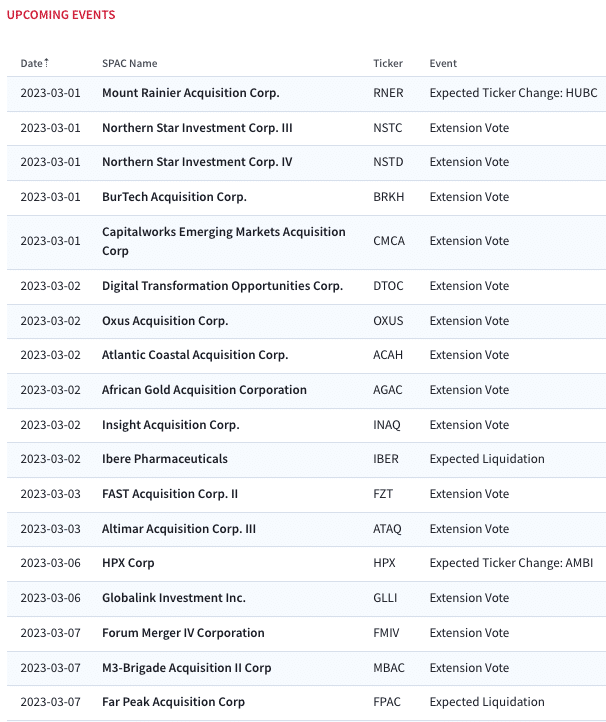Viewport: 606px width, 722px height.
Task: Click Expected Liquidation for Far Peak
Action: click(x=487, y=702)
